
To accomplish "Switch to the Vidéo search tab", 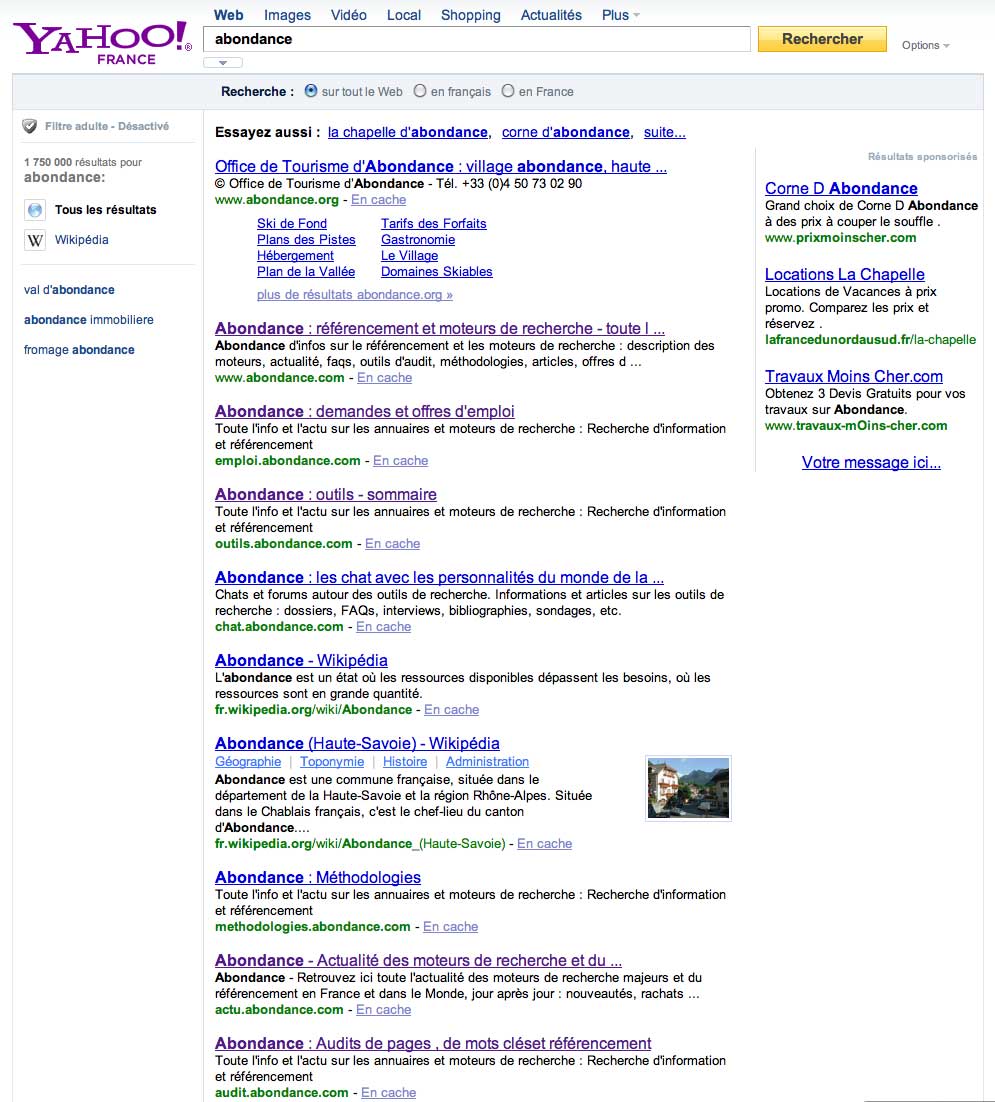I will (x=349, y=15).
